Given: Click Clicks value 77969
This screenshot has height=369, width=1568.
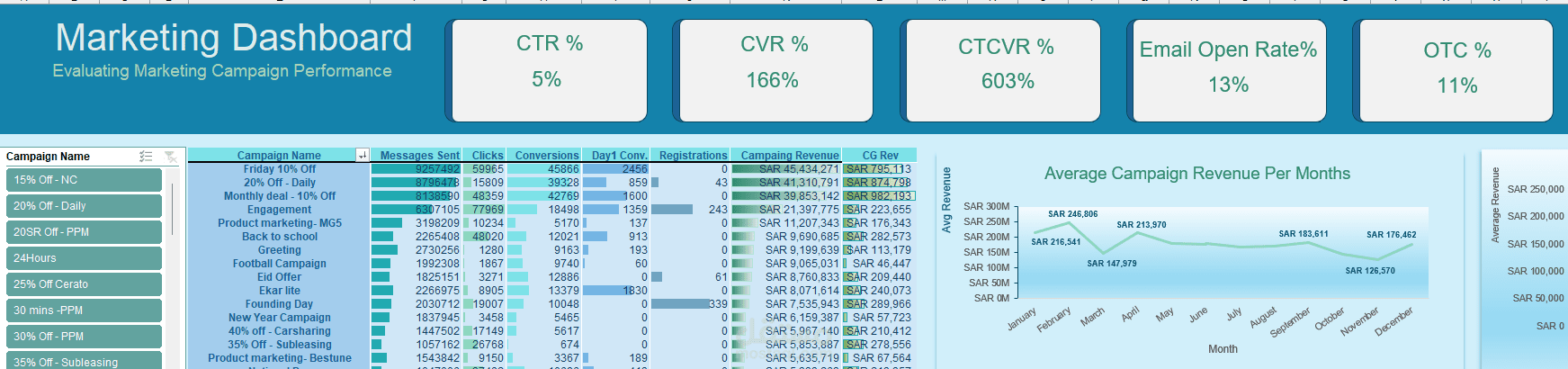Looking at the screenshot, I should [x=488, y=210].
